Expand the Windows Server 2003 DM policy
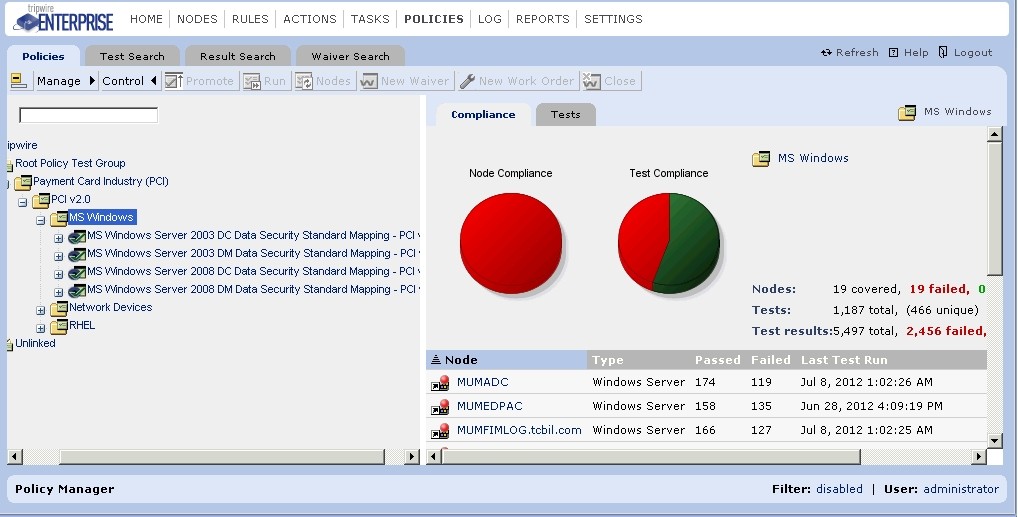The width and height of the screenshot is (1018, 517). [x=58, y=257]
